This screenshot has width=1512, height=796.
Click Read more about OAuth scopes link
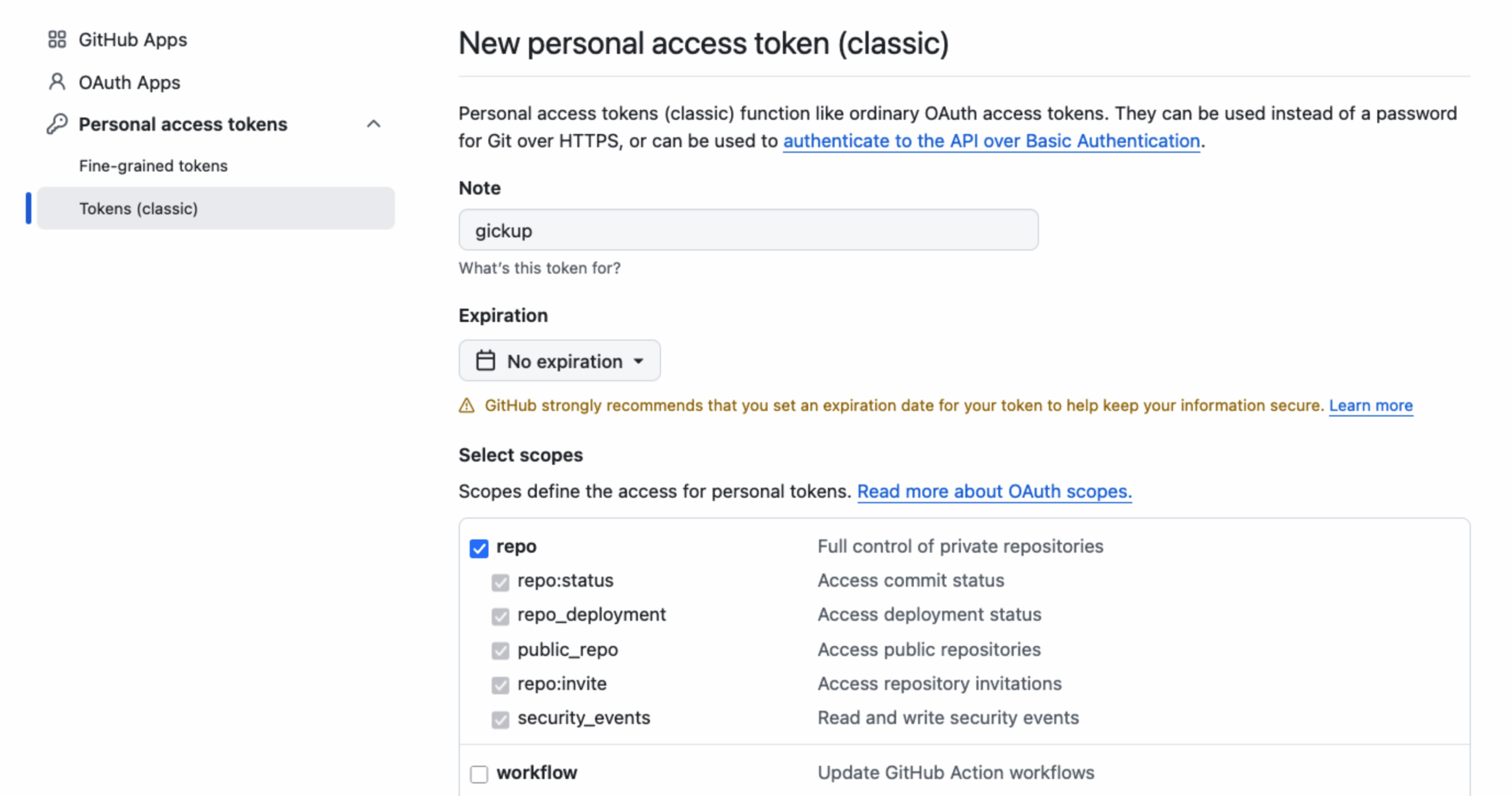(994, 491)
